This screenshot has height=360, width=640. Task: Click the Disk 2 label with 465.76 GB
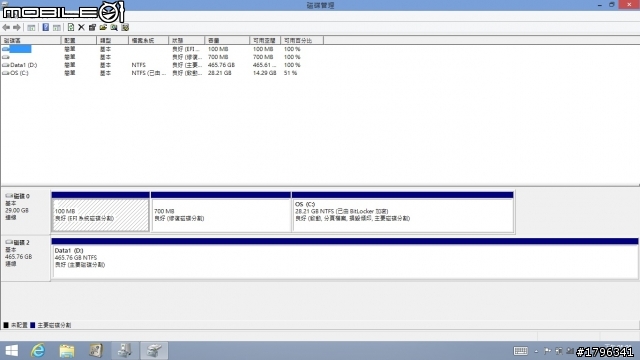coord(26,258)
